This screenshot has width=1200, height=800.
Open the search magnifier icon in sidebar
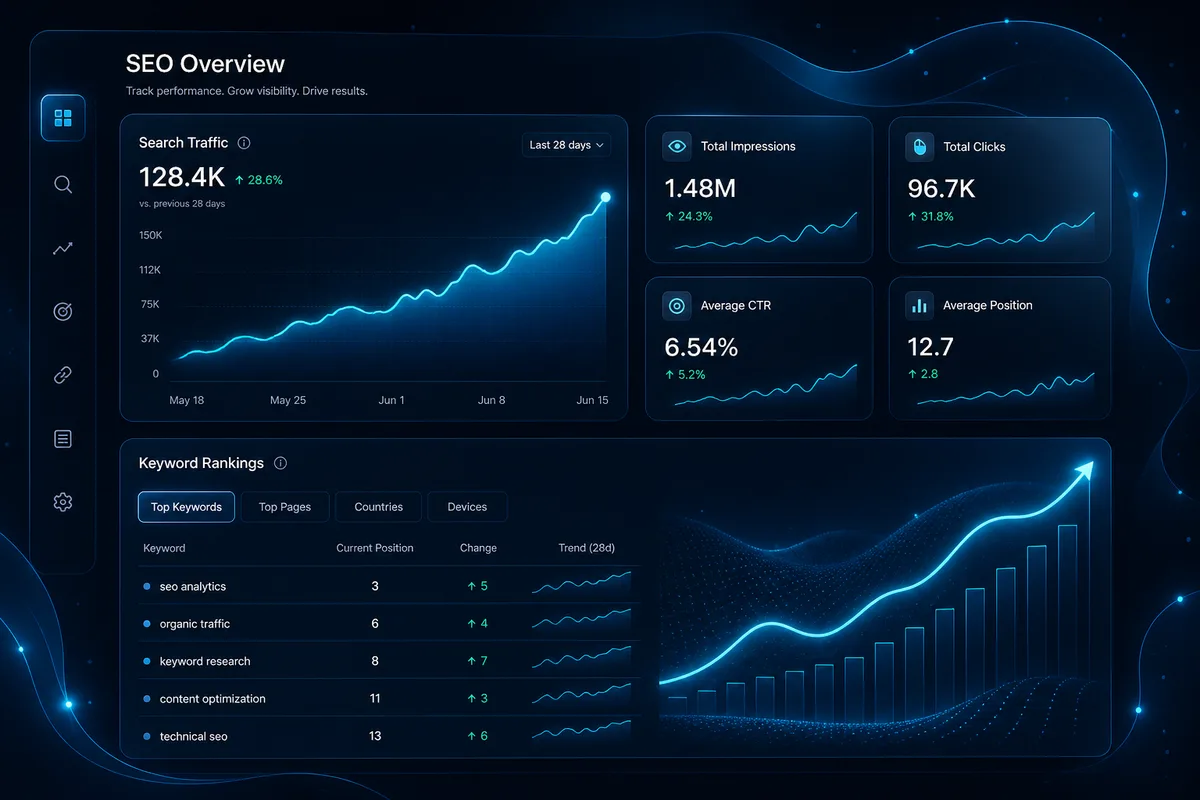63,184
